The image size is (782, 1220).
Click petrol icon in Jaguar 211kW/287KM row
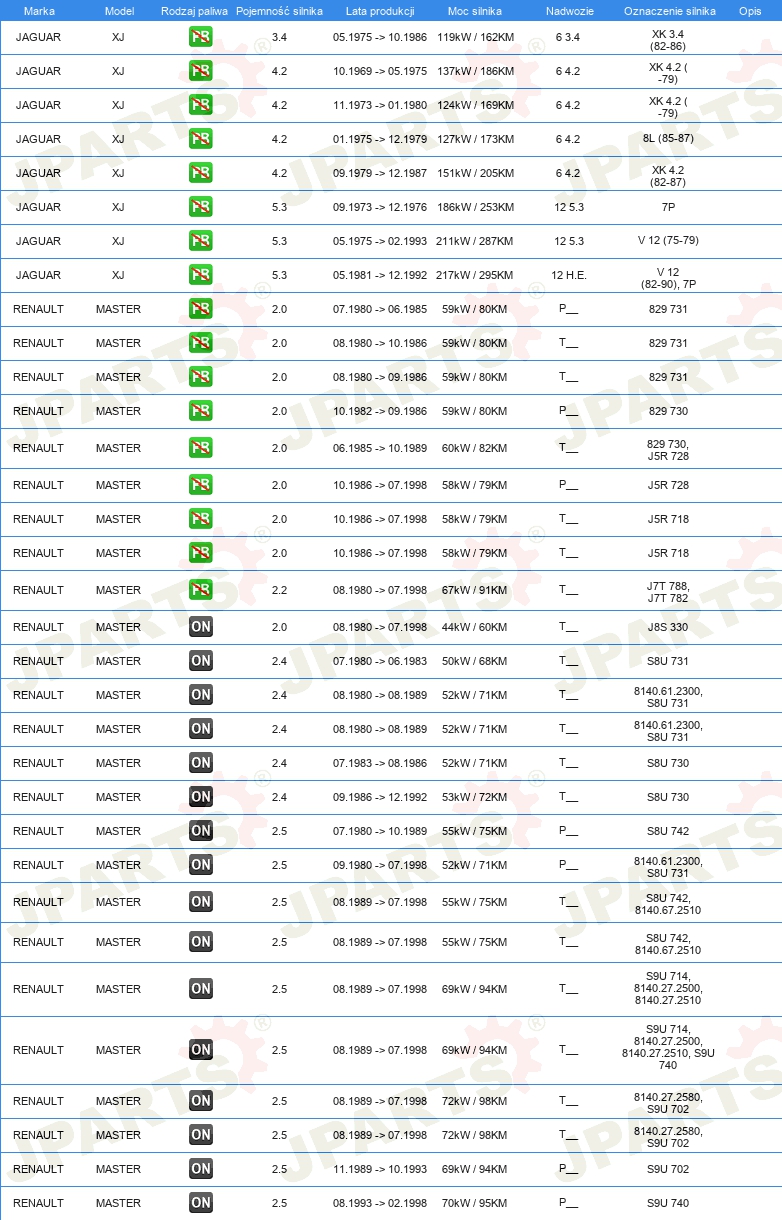(x=201, y=241)
